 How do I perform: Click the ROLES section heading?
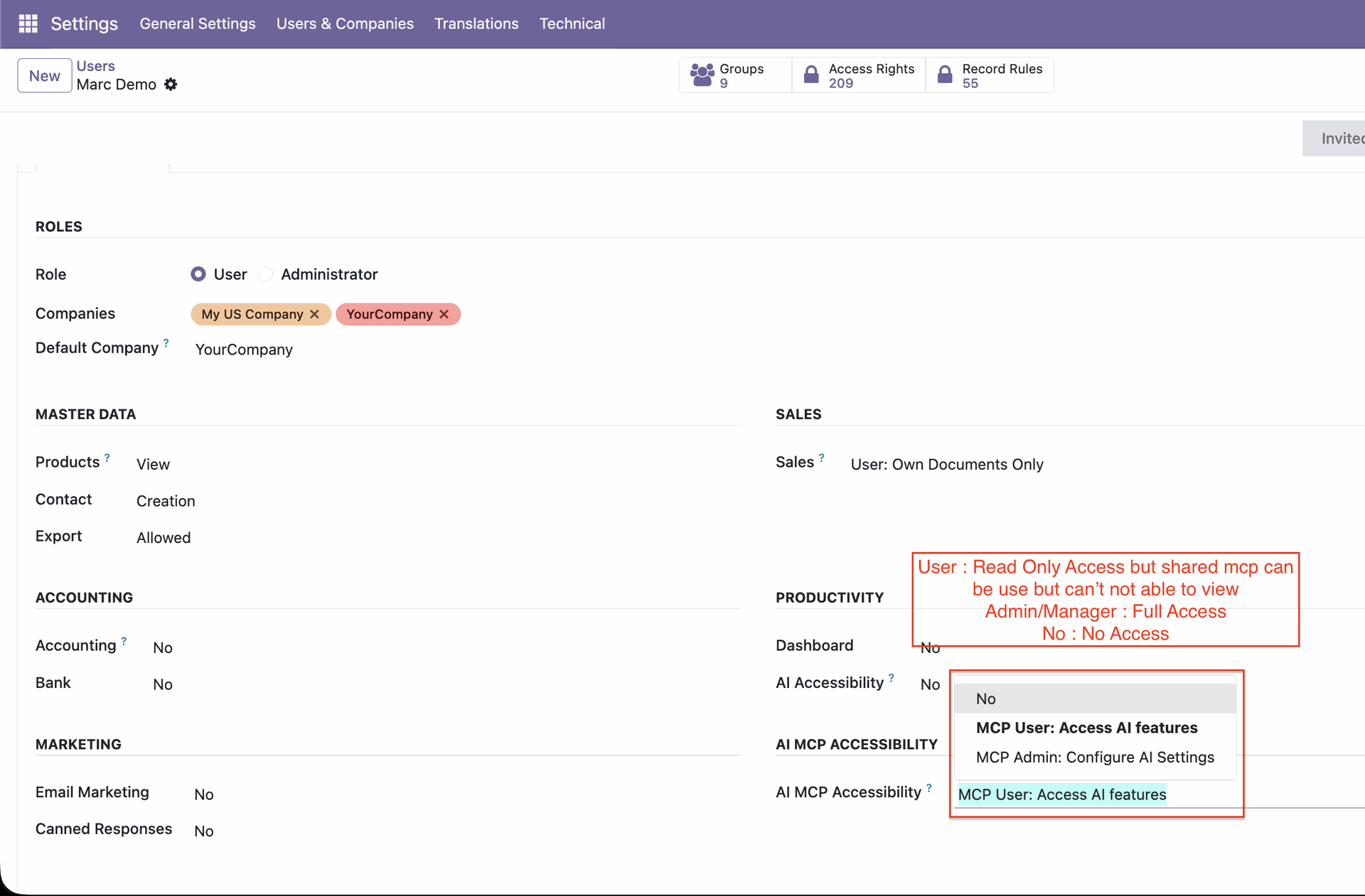click(59, 227)
